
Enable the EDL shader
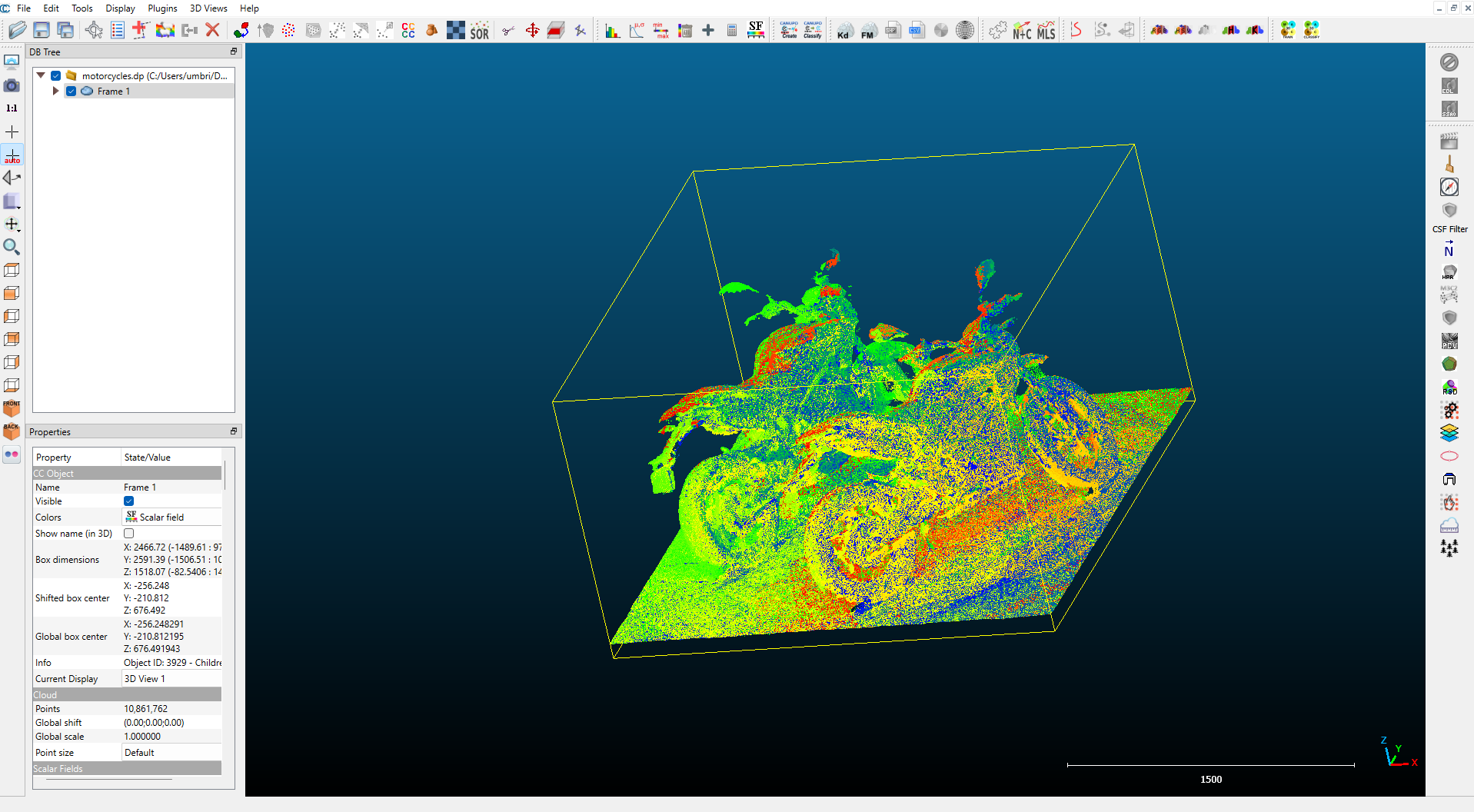point(1449,86)
